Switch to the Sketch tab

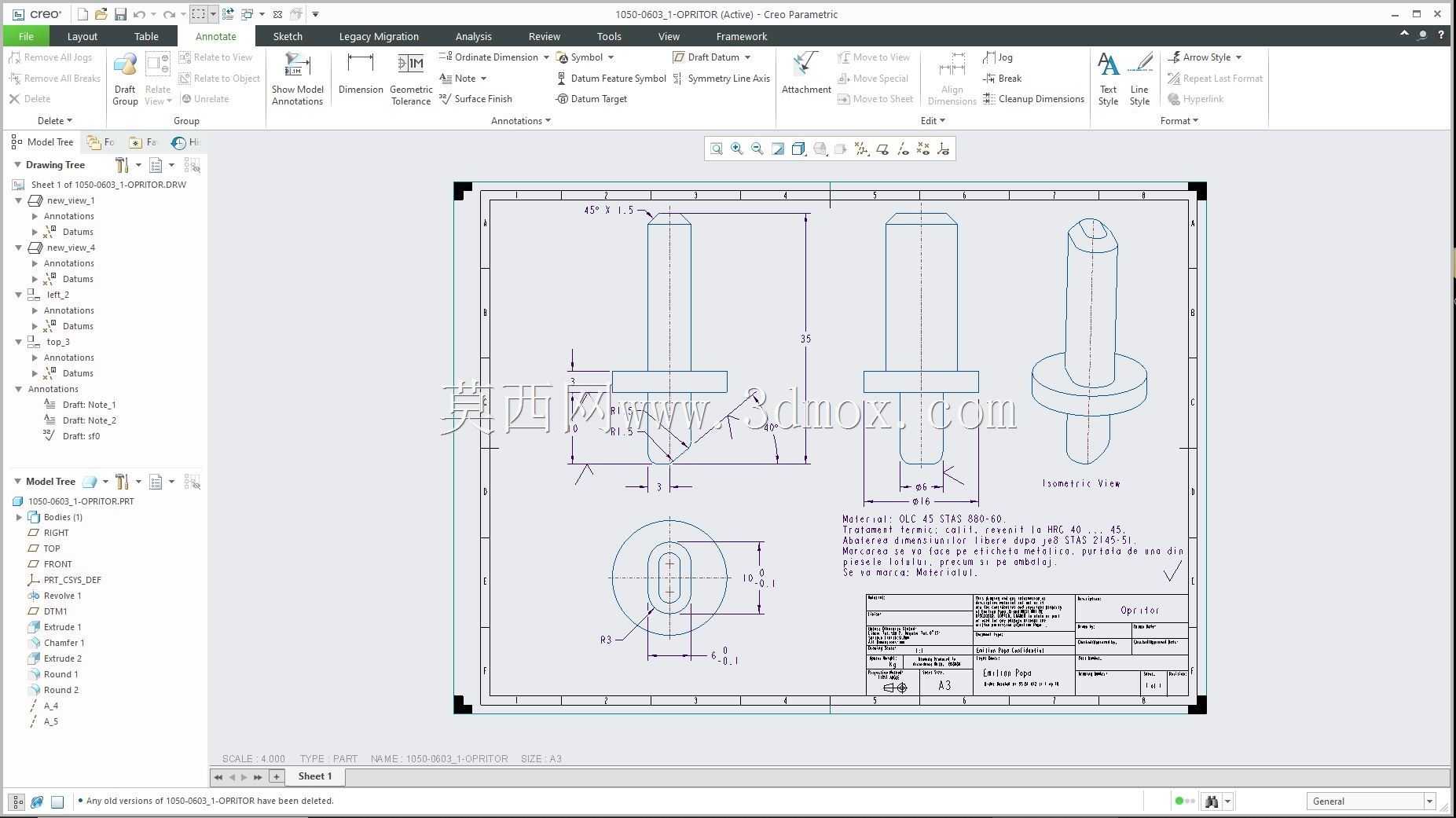point(288,36)
